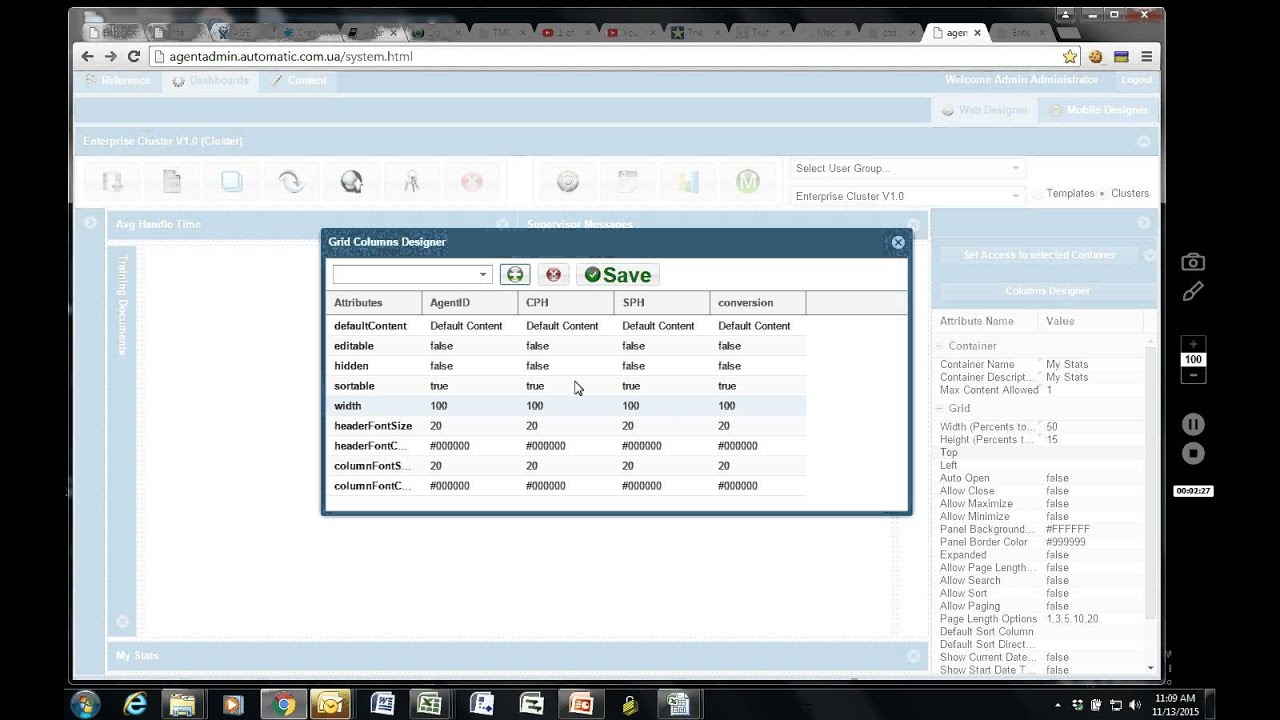Image resolution: width=1280 pixels, height=720 pixels.
Task: Switch to Mobile Designer tab
Action: click(1098, 110)
